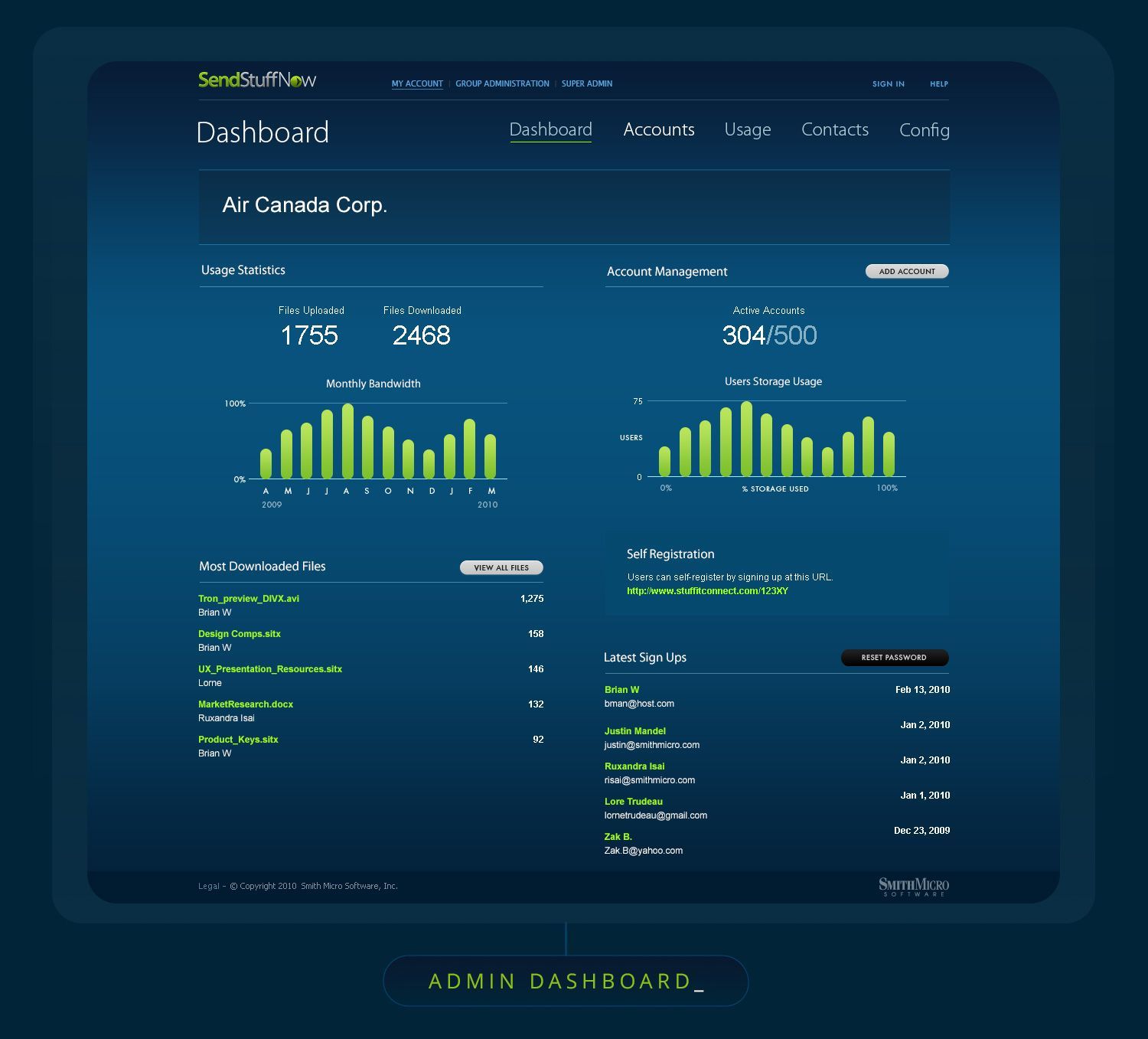This screenshot has width=1148, height=1039.
Task: Click GROUP ADMINISTRATION in top navigation
Action: coord(502,83)
